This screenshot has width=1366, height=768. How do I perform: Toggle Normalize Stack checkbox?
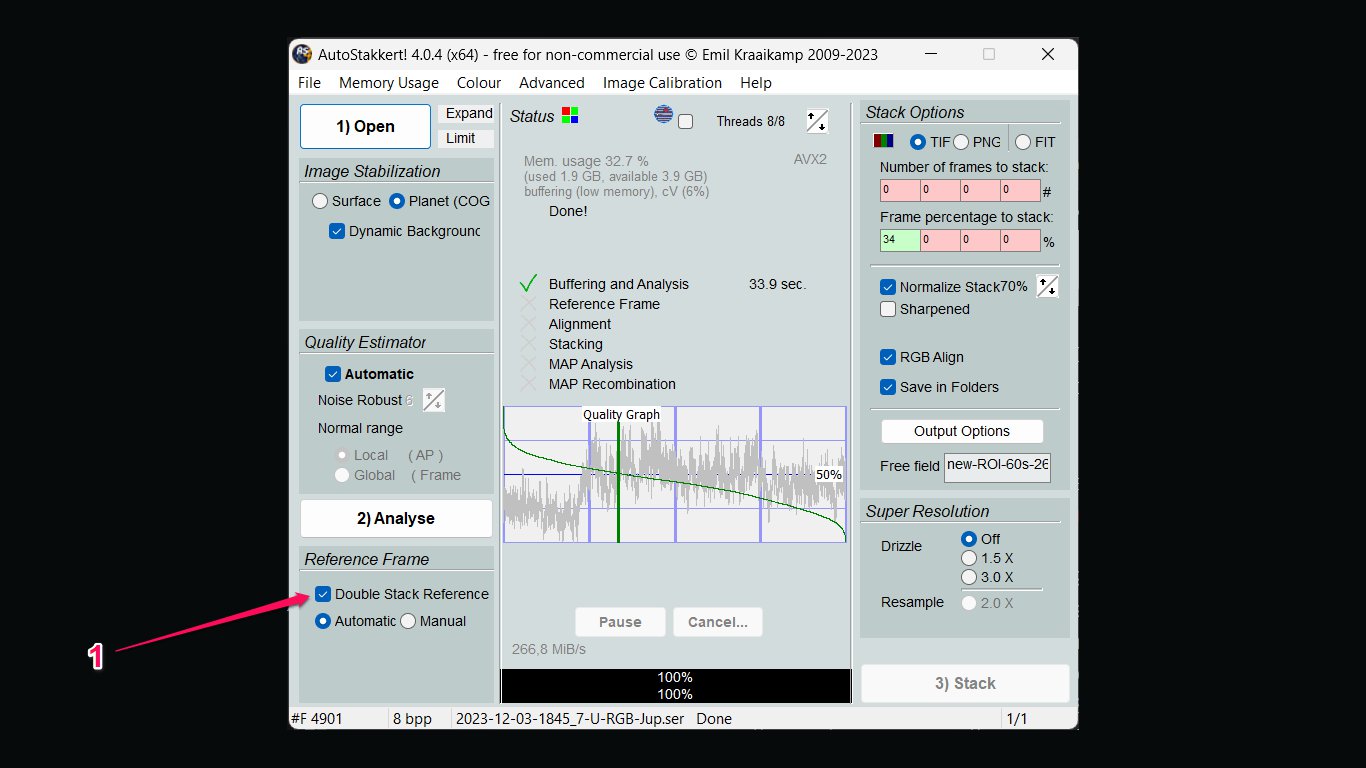coord(888,287)
